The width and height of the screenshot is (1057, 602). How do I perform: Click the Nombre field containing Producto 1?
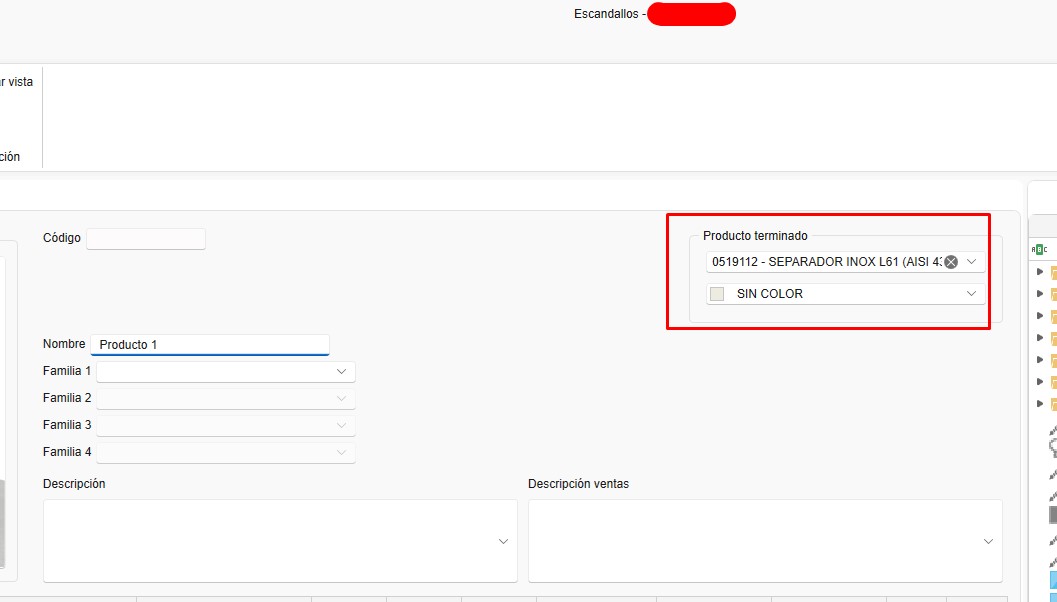[x=209, y=345]
